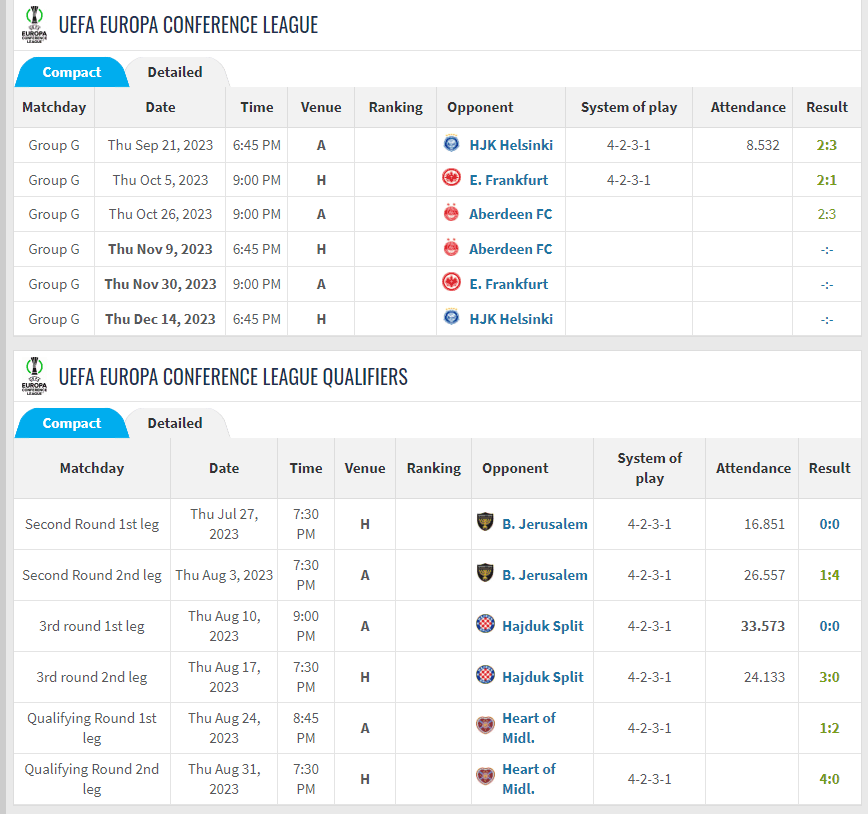This screenshot has height=814, width=868.
Task: Open Detailed tab in Qualifiers section
Action: [x=175, y=423]
